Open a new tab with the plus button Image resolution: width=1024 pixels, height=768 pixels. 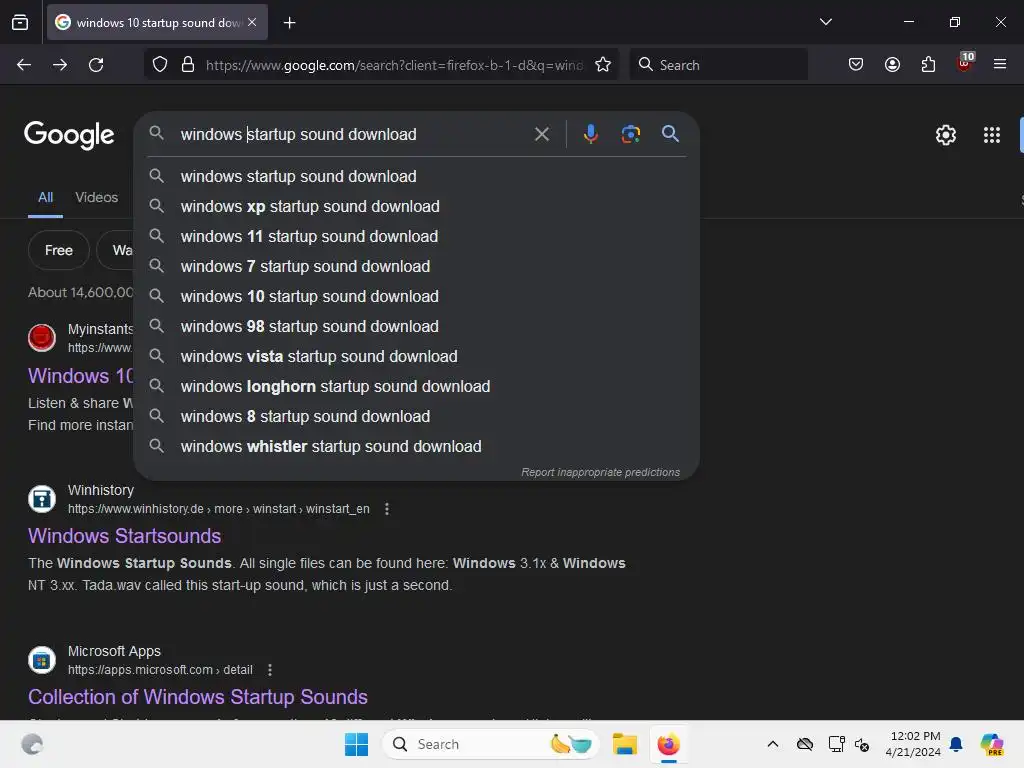[x=289, y=23]
